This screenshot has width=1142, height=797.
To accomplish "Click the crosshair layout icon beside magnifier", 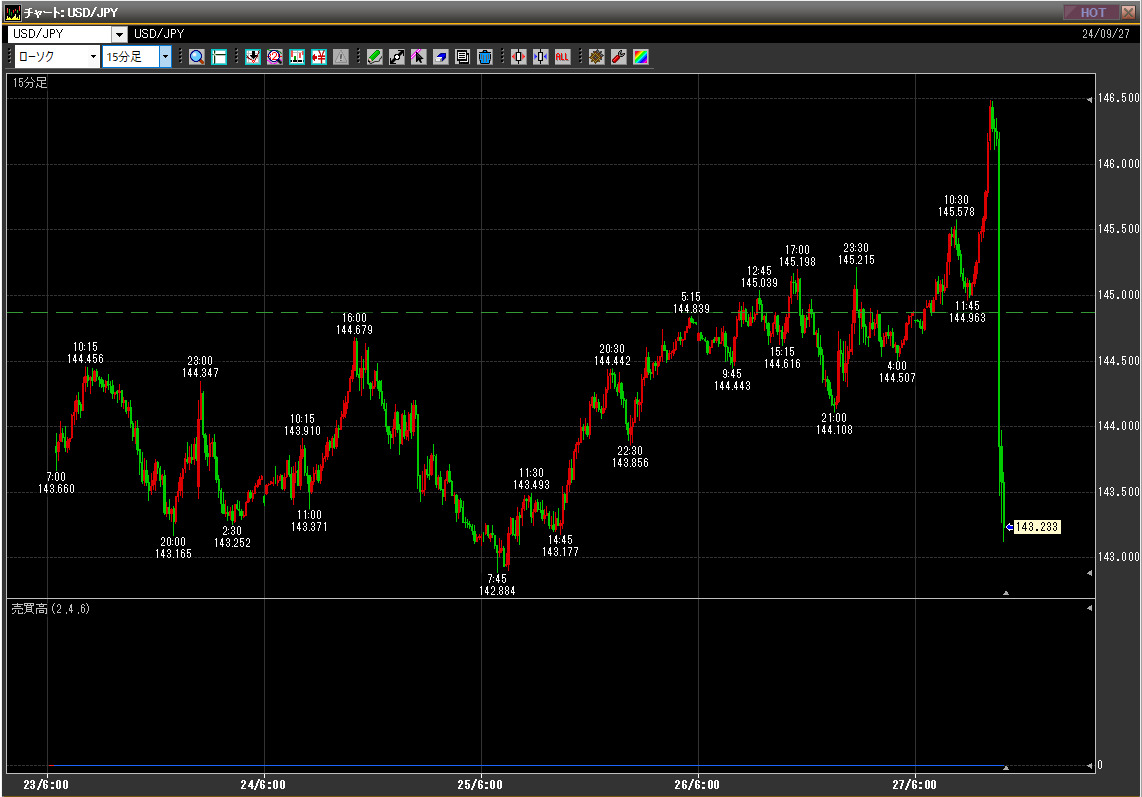I will [x=219, y=57].
